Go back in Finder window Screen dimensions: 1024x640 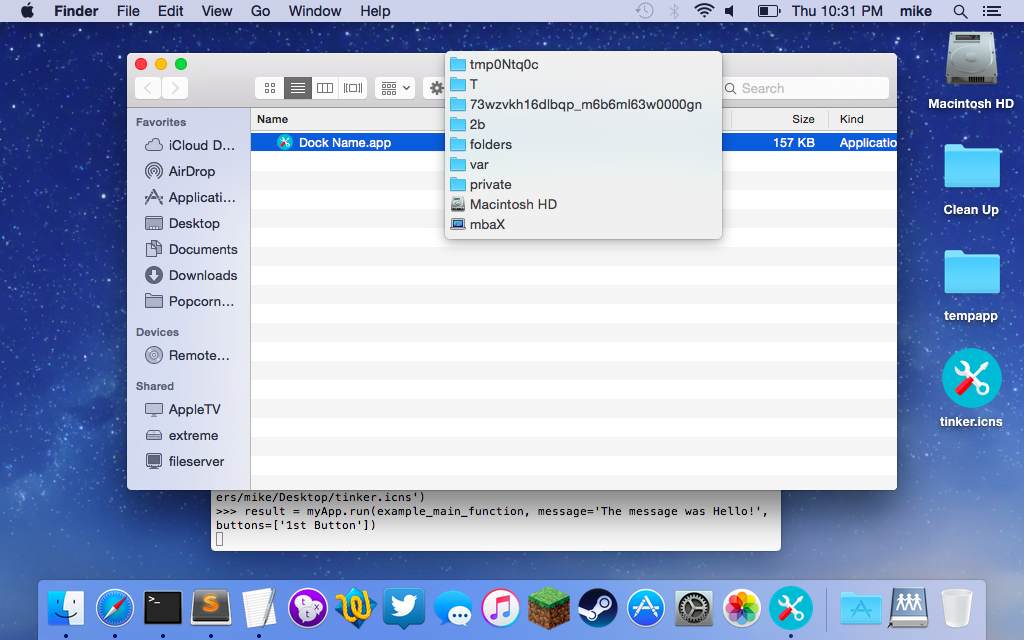pos(148,88)
